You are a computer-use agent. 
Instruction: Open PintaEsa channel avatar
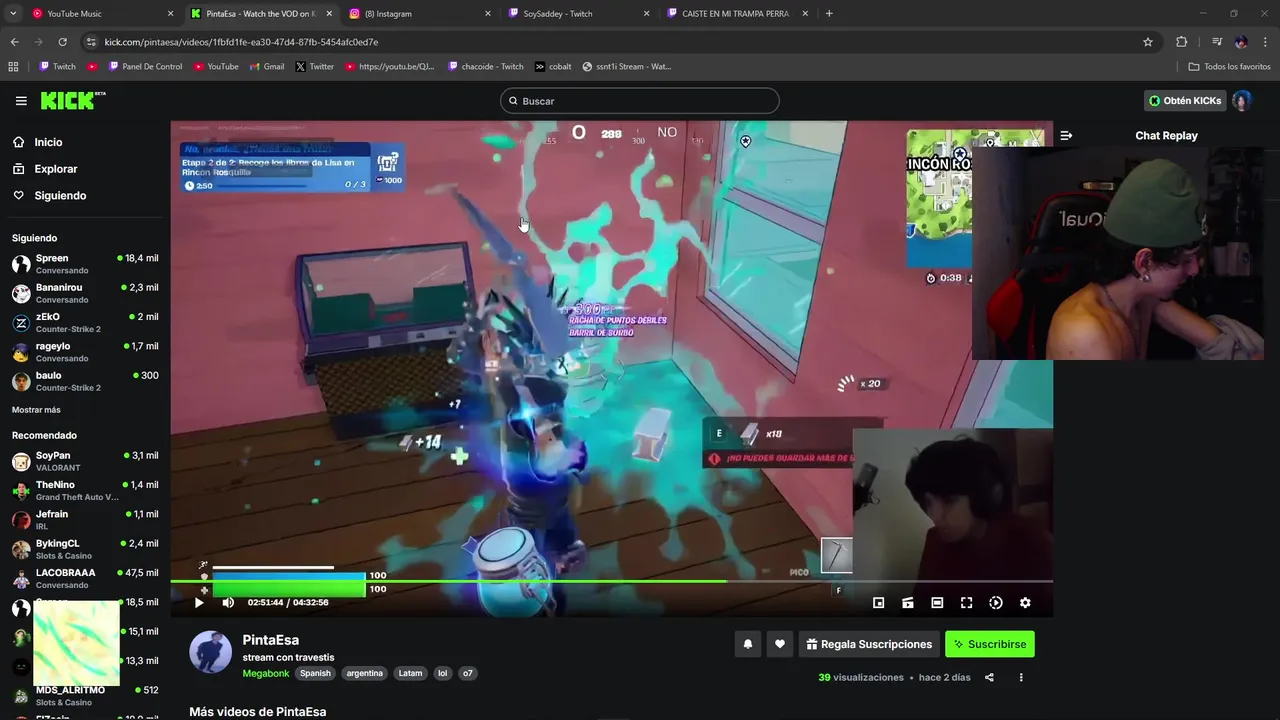[x=211, y=652]
